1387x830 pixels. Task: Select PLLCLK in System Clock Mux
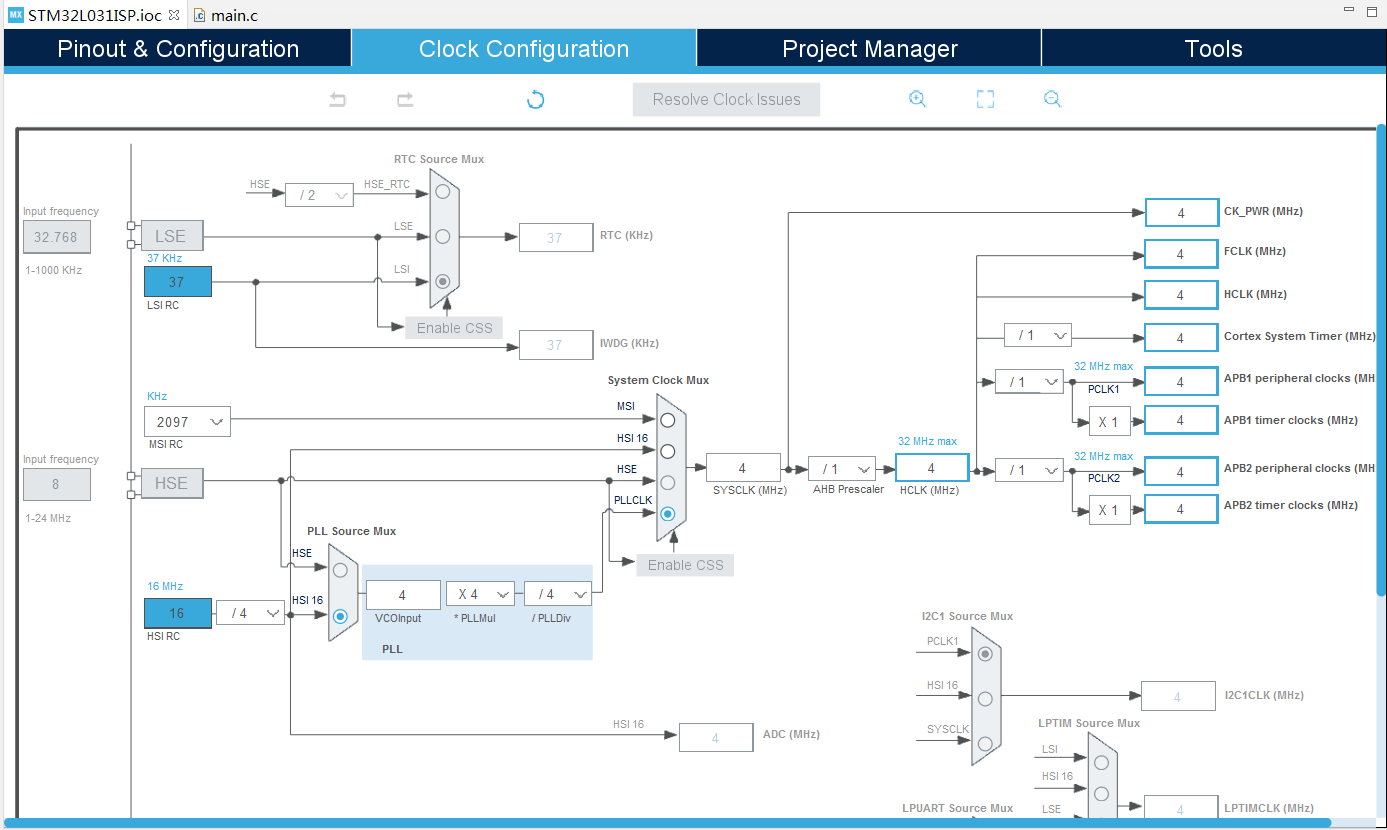pos(667,514)
